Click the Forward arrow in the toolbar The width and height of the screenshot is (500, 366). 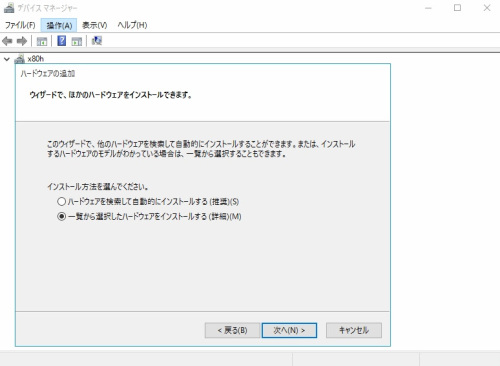pos(22,41)
